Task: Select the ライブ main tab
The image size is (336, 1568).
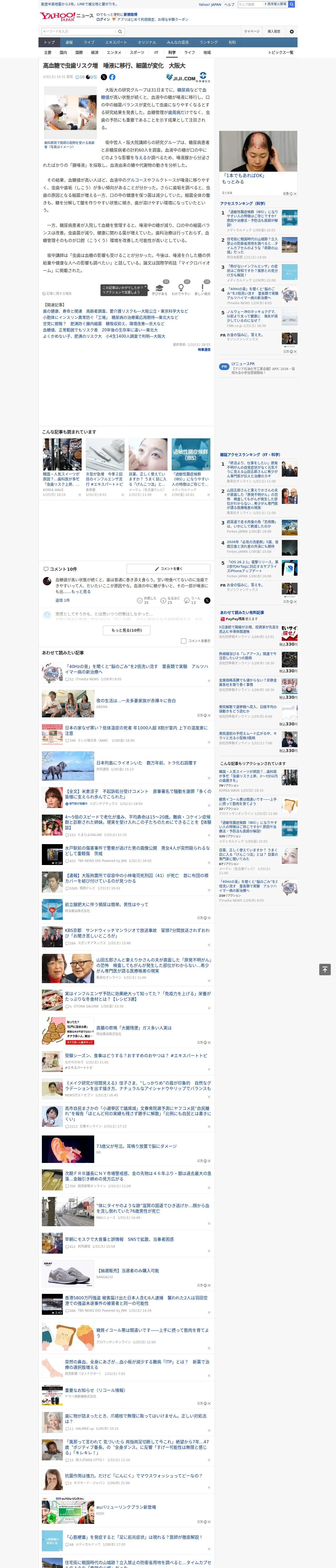Action: pyautogui.click(x=89, y=42)
